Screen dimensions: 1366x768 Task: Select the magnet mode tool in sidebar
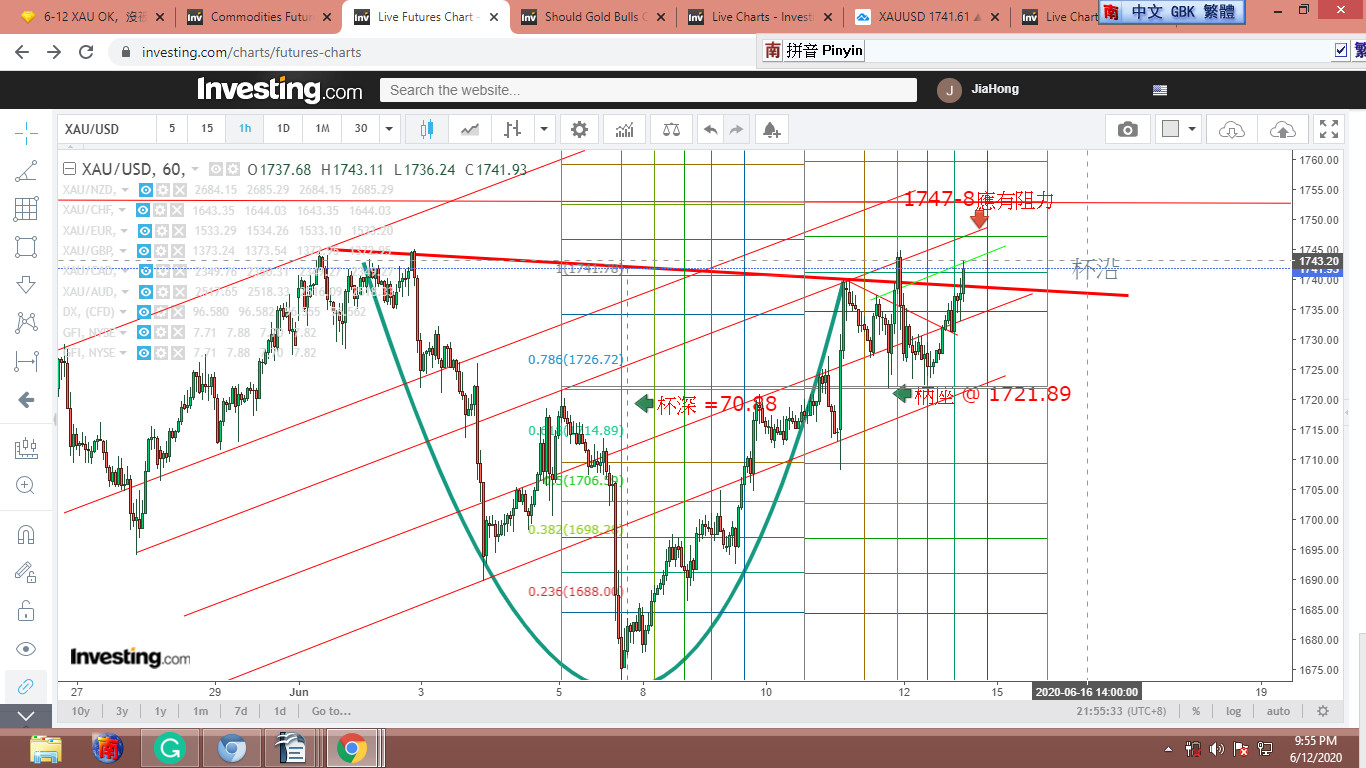click(26, 534)
